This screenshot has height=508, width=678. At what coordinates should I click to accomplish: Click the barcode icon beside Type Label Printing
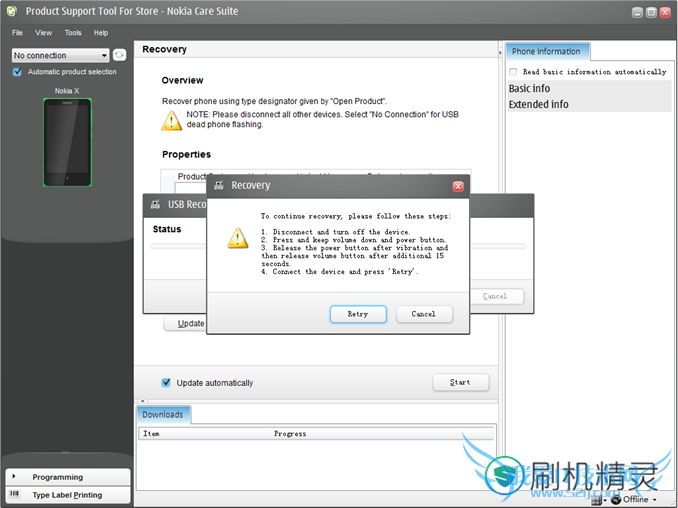pos(15,494)
